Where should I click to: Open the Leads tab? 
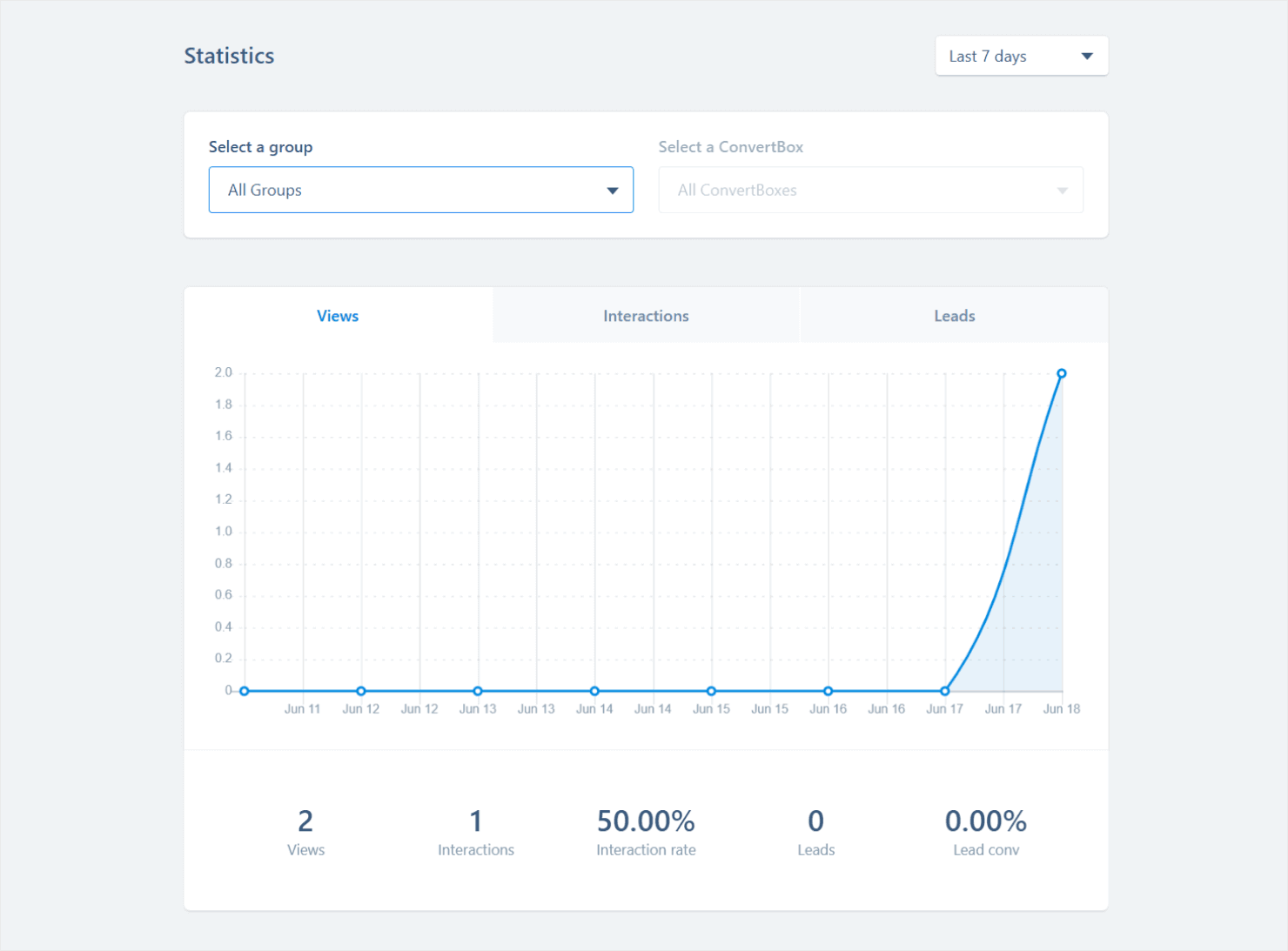pos(954,315)
